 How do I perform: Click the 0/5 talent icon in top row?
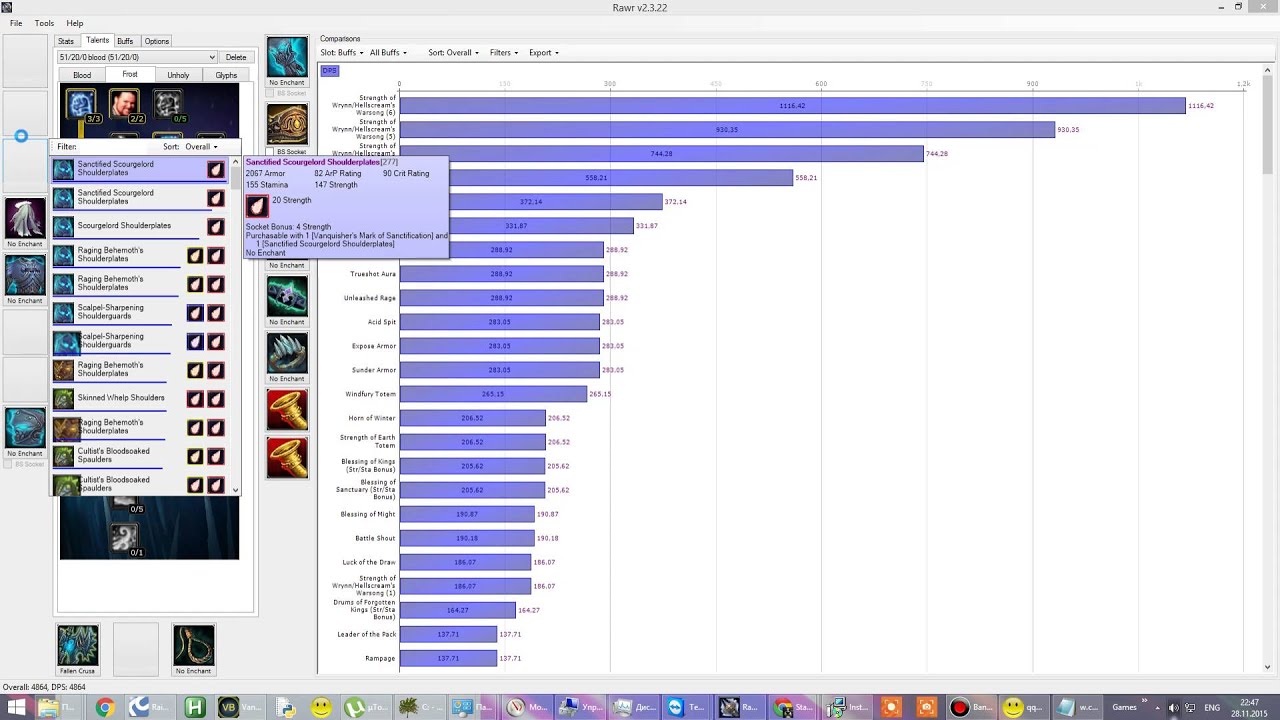point(167,105)
